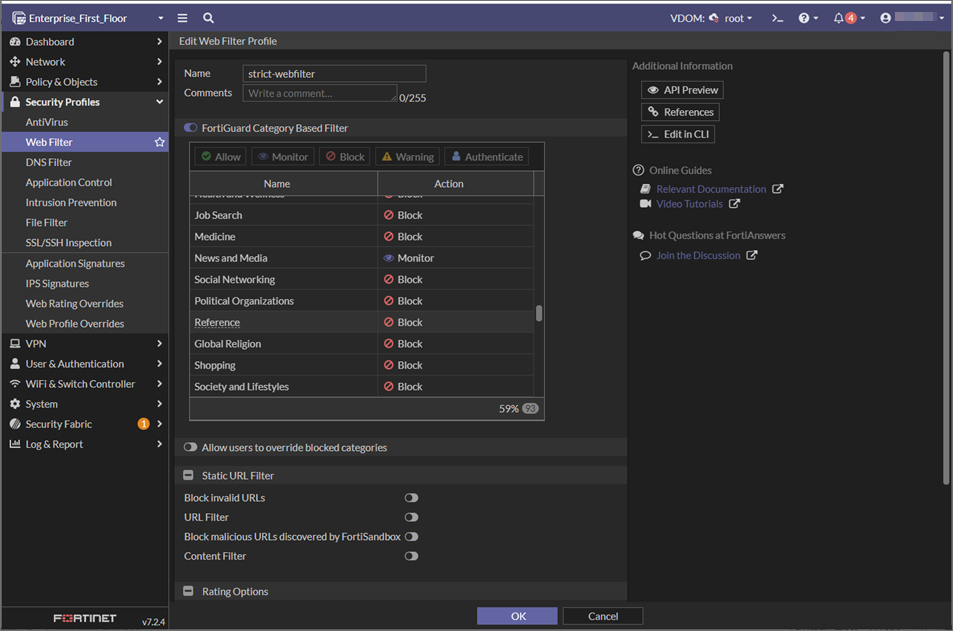Click the hamburger menu beside Enterprise_First_Floor
This screenshot has width=953, height=631.
click(x=182, y=17)
